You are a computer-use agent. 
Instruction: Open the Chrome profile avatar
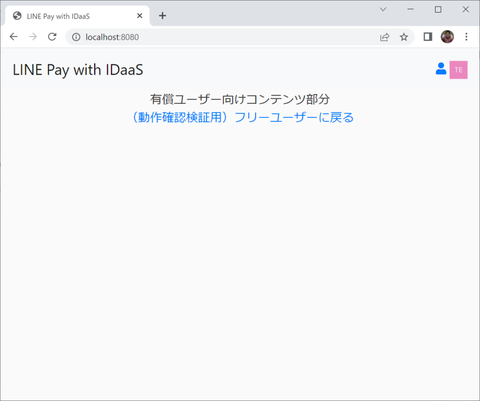pyautogui.click(x=447, y=37)
